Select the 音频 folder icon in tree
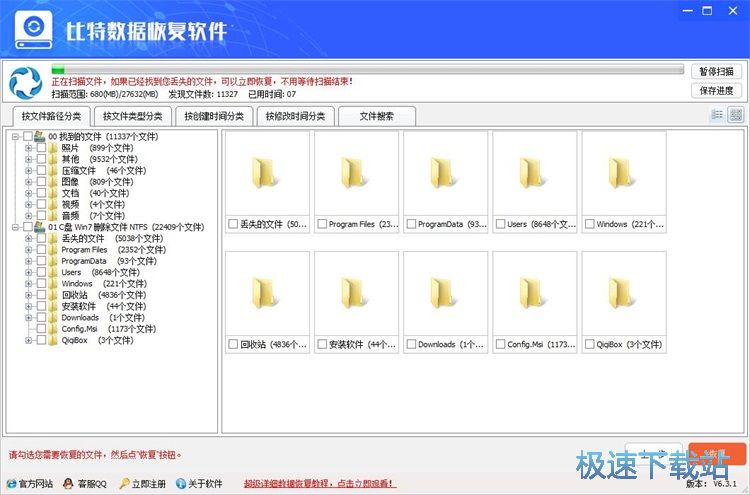The image size is (750, 495). [53, 216]
